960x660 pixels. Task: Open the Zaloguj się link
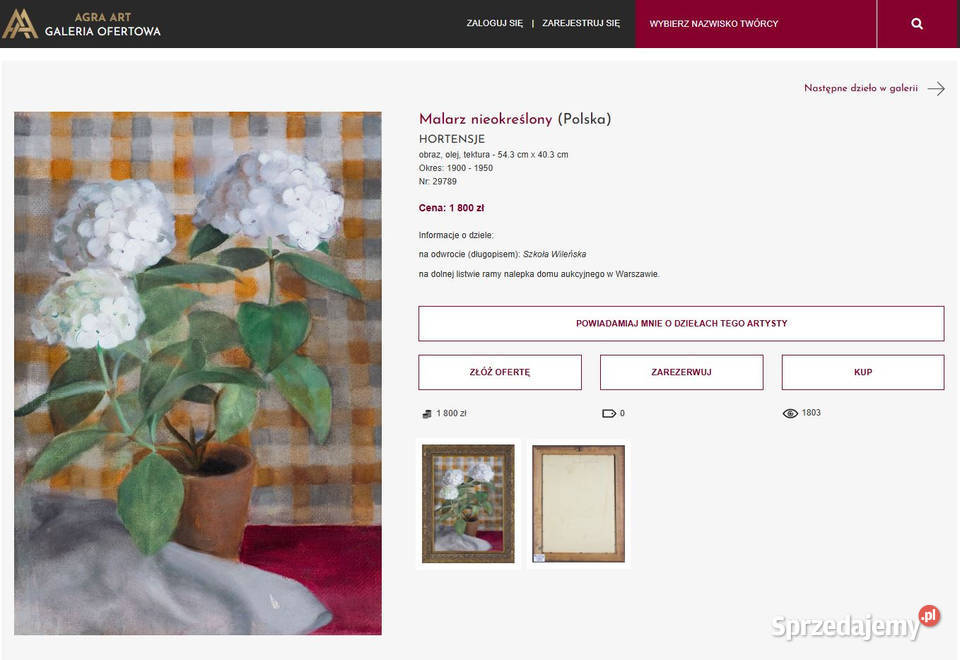[495, 23]
